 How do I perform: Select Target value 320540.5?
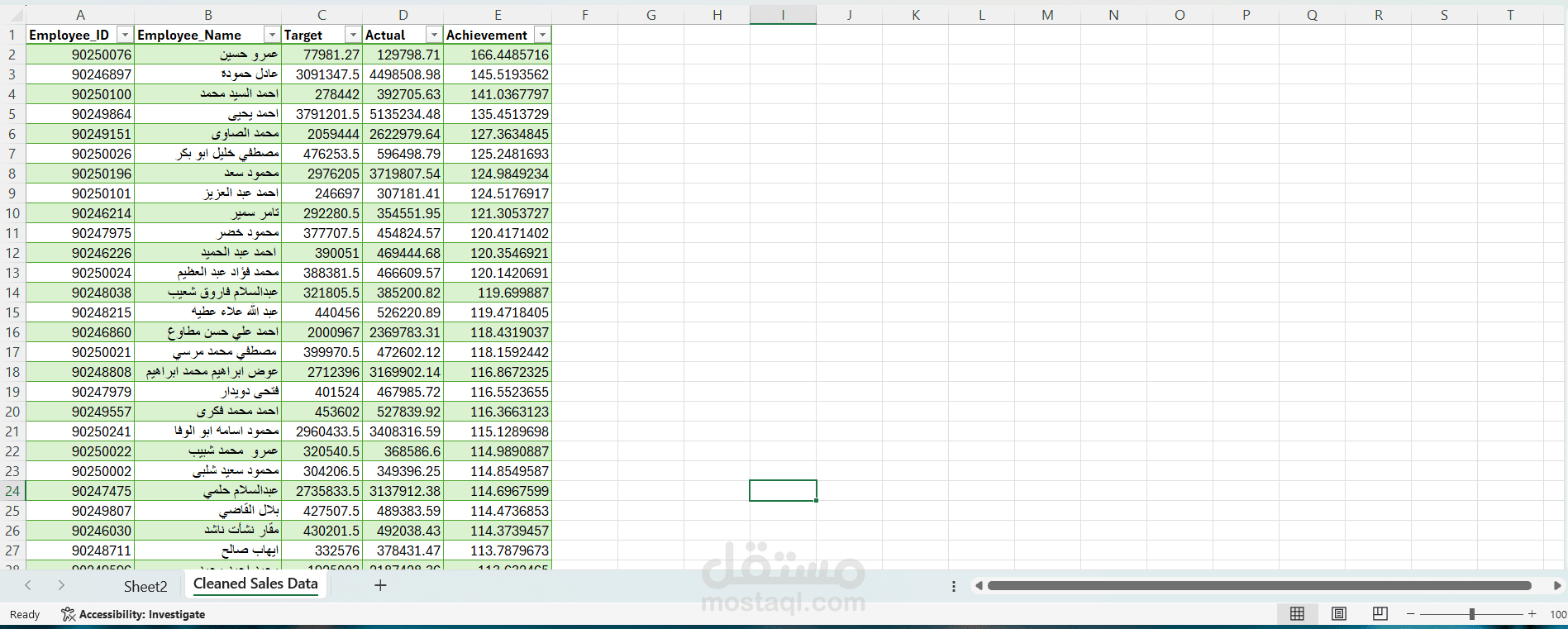pyautogui.click(x=322, y=451)
